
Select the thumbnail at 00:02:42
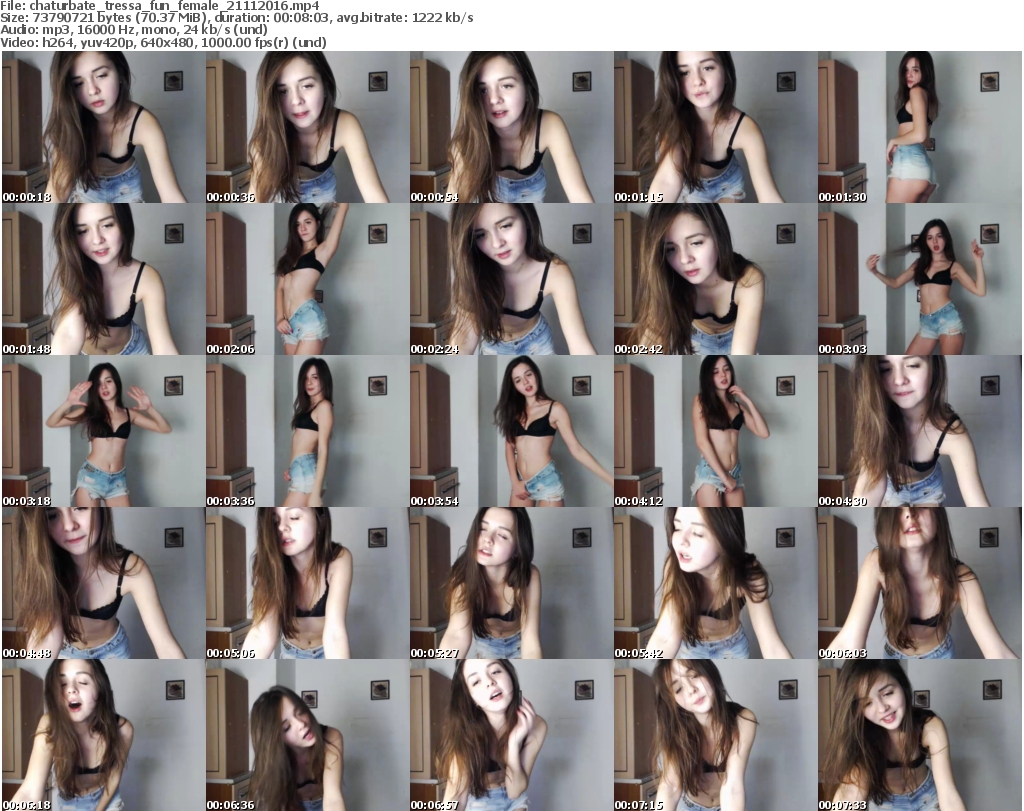tap(715, 279)
